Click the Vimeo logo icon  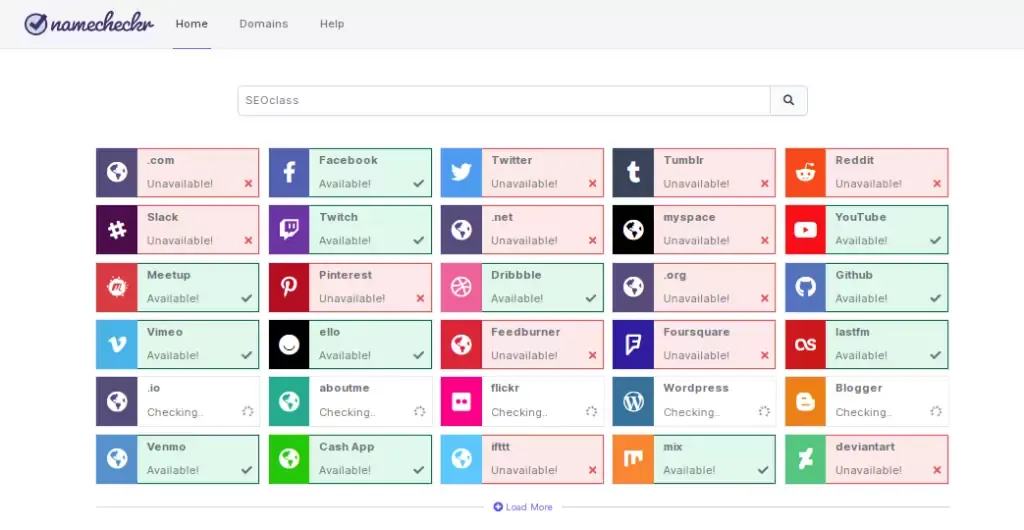[x=117, y=345]
